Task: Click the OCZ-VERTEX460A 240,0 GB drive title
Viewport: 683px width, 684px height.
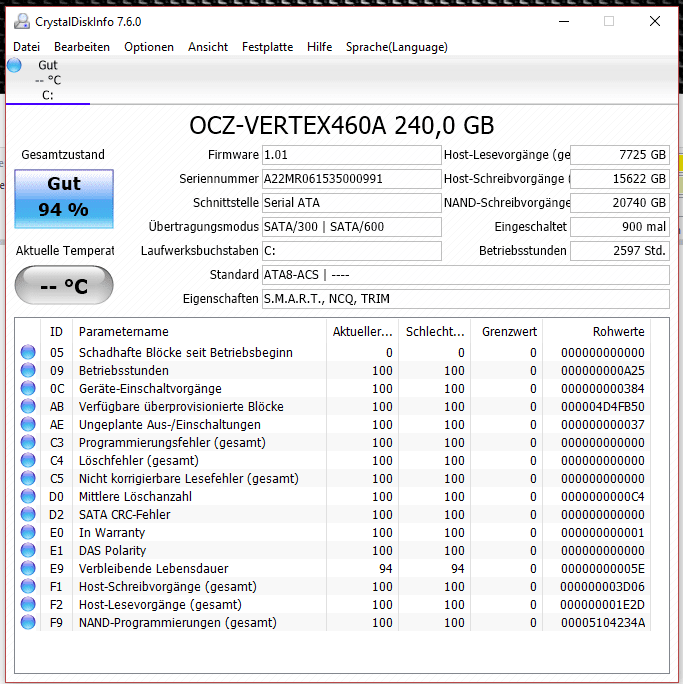Action: tap(342, 125)
